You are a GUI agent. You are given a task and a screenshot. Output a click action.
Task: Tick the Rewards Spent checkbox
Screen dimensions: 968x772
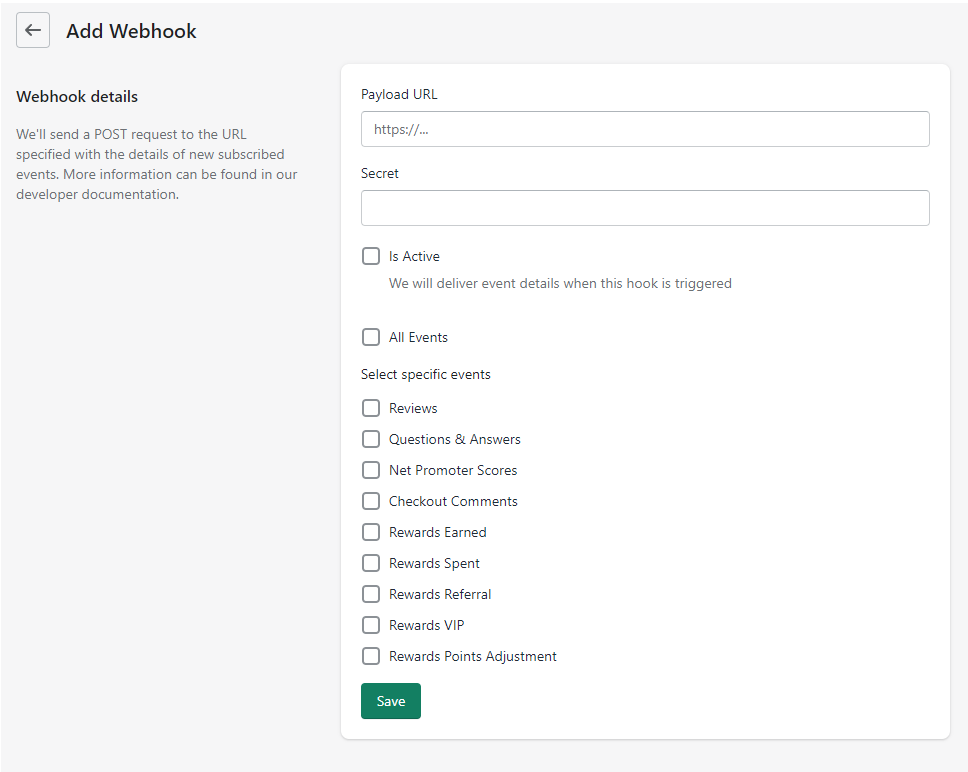tap(371, 563)
